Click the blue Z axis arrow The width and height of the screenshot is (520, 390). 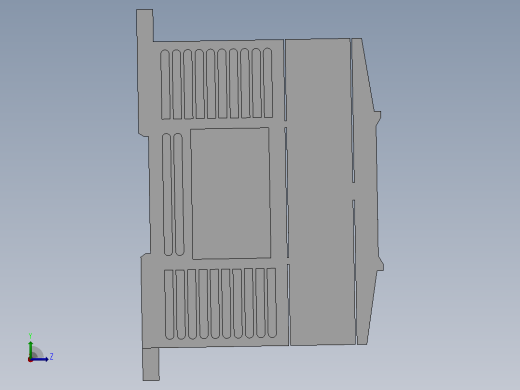40,359
